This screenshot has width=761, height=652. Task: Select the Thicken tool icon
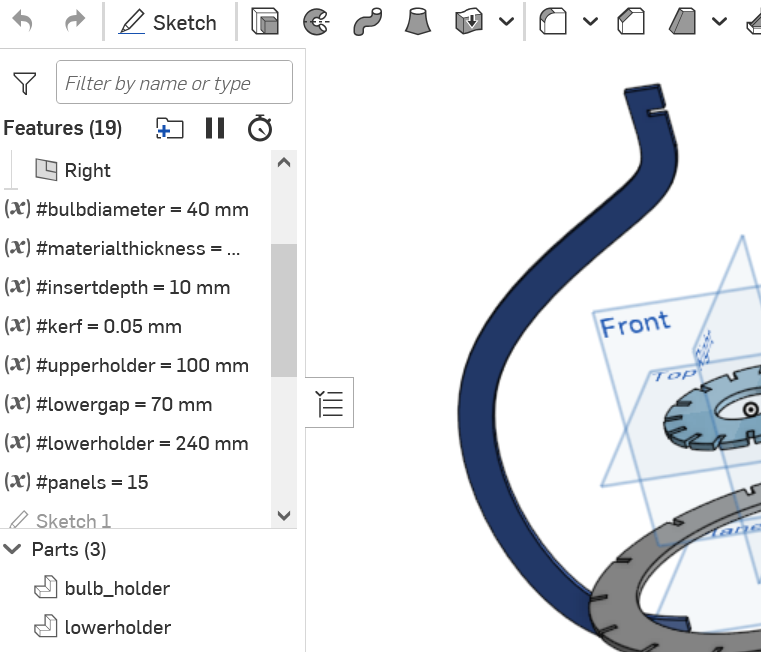point(469,22)
